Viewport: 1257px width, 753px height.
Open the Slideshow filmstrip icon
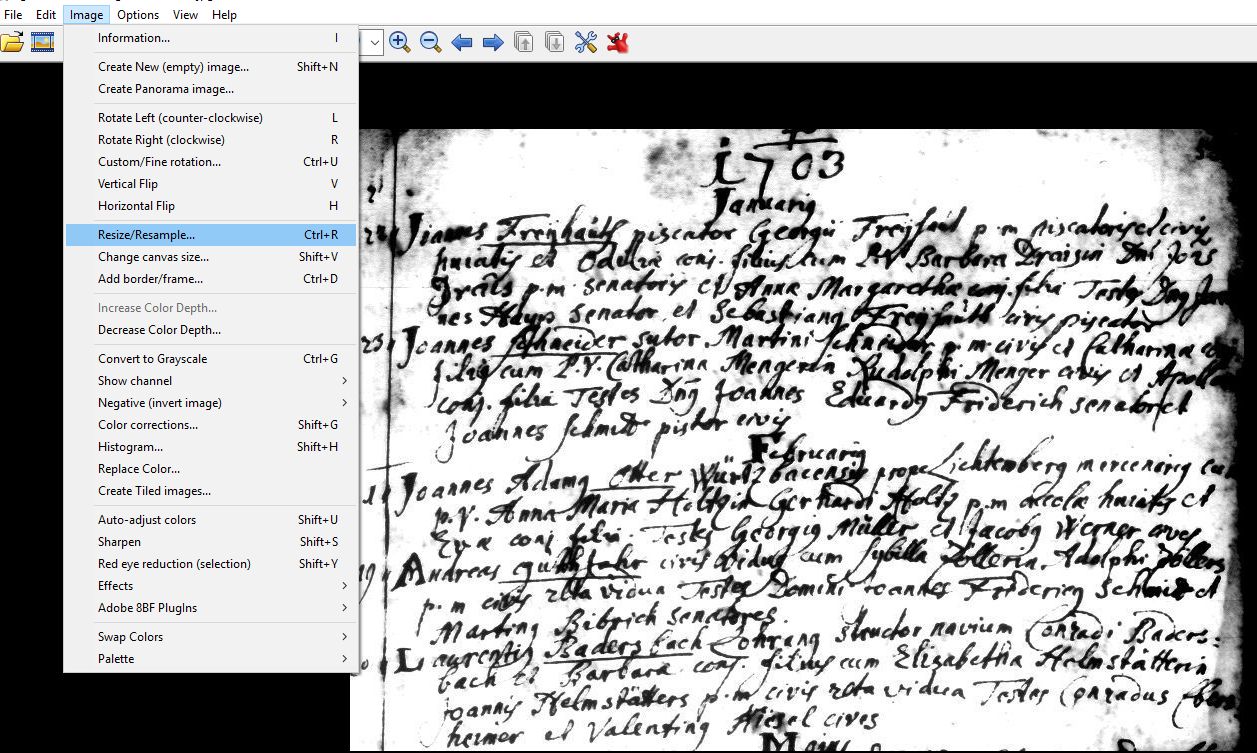point(42,42)
